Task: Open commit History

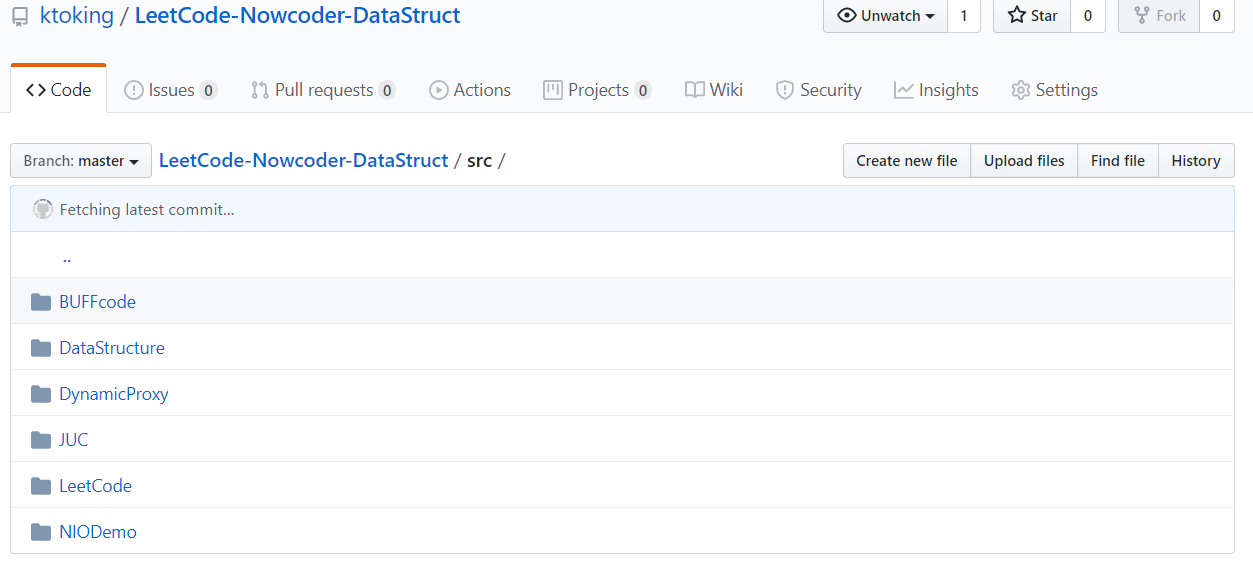Action: click(1196, 161)
